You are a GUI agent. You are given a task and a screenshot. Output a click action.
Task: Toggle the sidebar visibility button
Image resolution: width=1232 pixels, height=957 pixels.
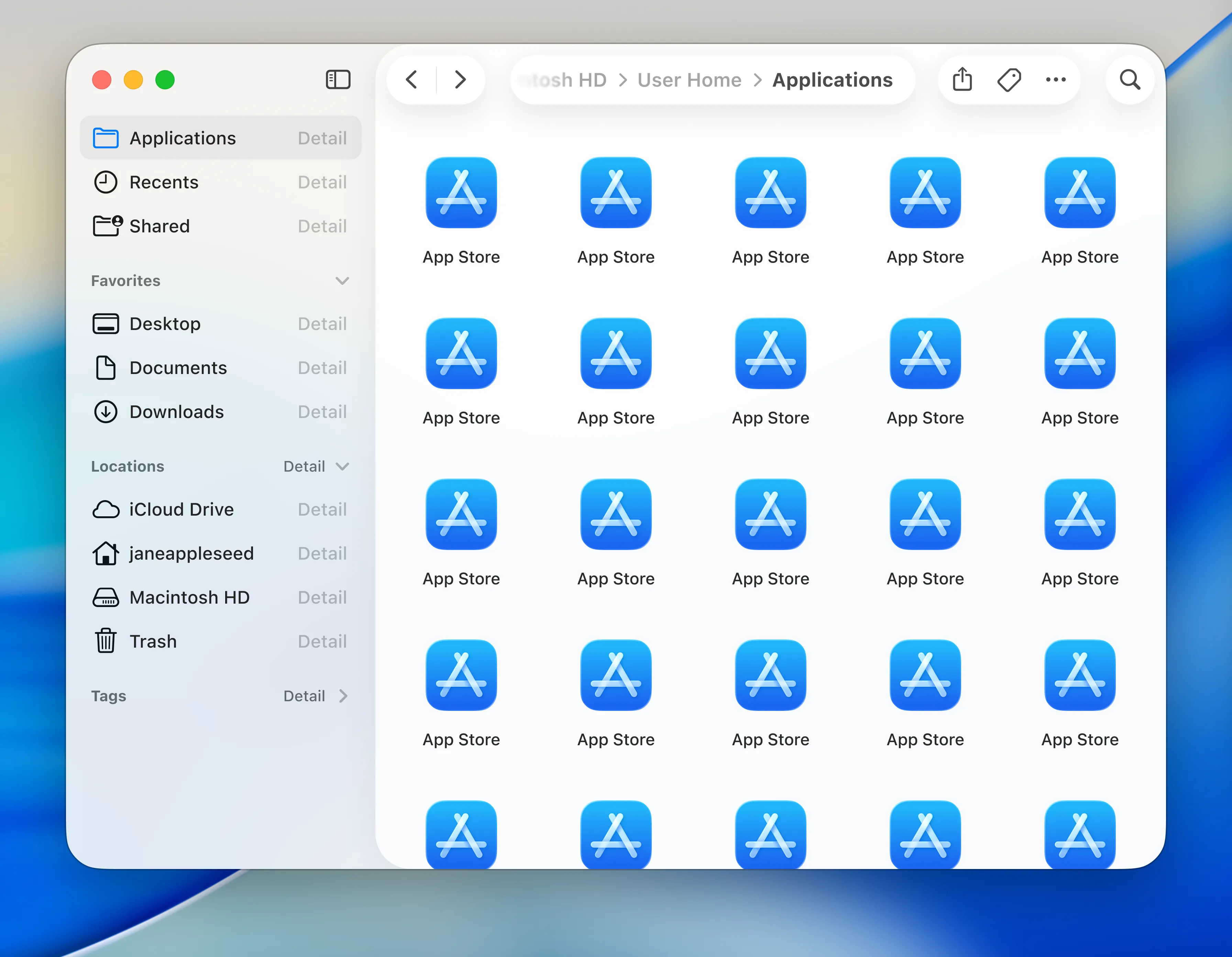[x=338, y=79]
